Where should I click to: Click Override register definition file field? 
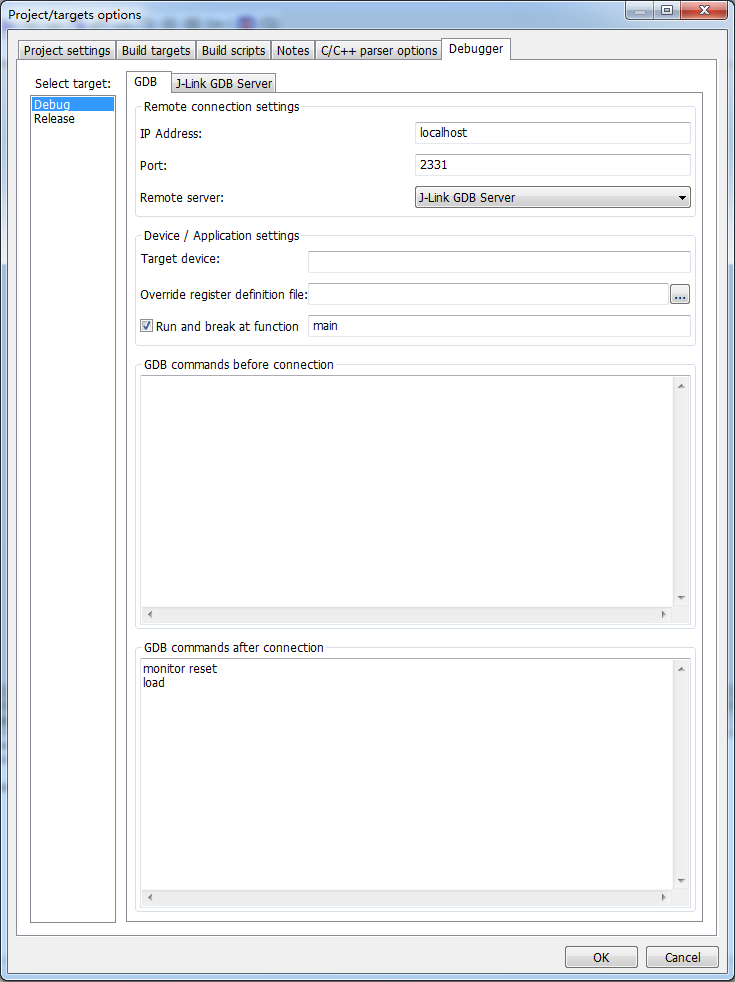[488, 294]
